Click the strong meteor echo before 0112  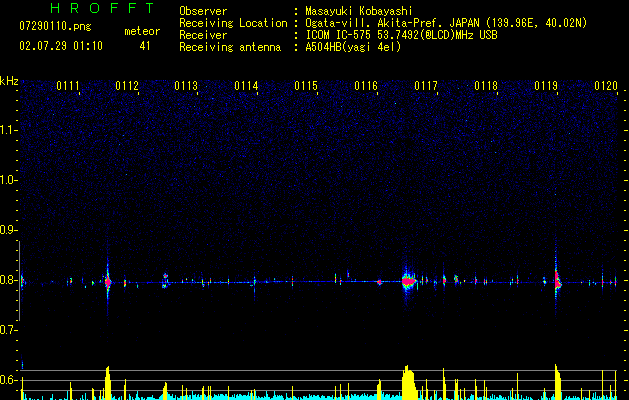click(108, 282)
